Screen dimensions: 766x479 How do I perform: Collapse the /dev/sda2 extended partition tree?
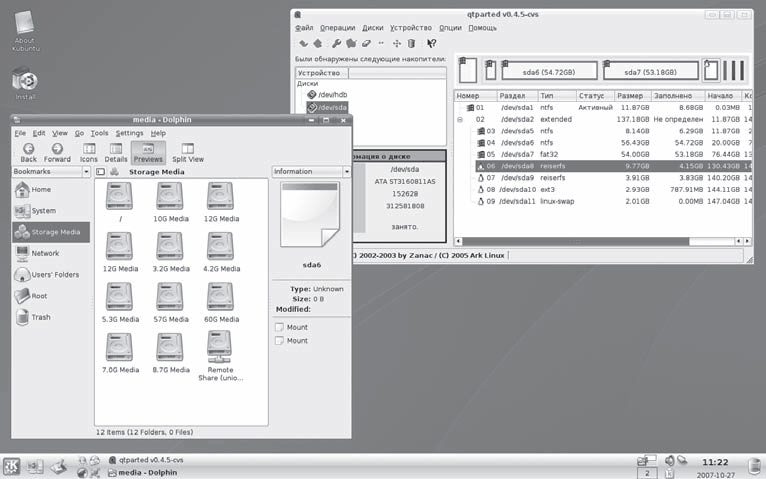click(x=459, y=119)
